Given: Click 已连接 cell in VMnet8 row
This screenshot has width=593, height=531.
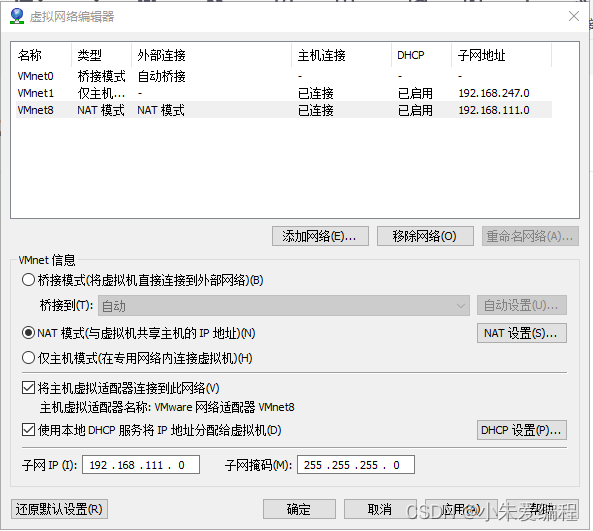Looking at the screenshot, I should coord(316,110).
